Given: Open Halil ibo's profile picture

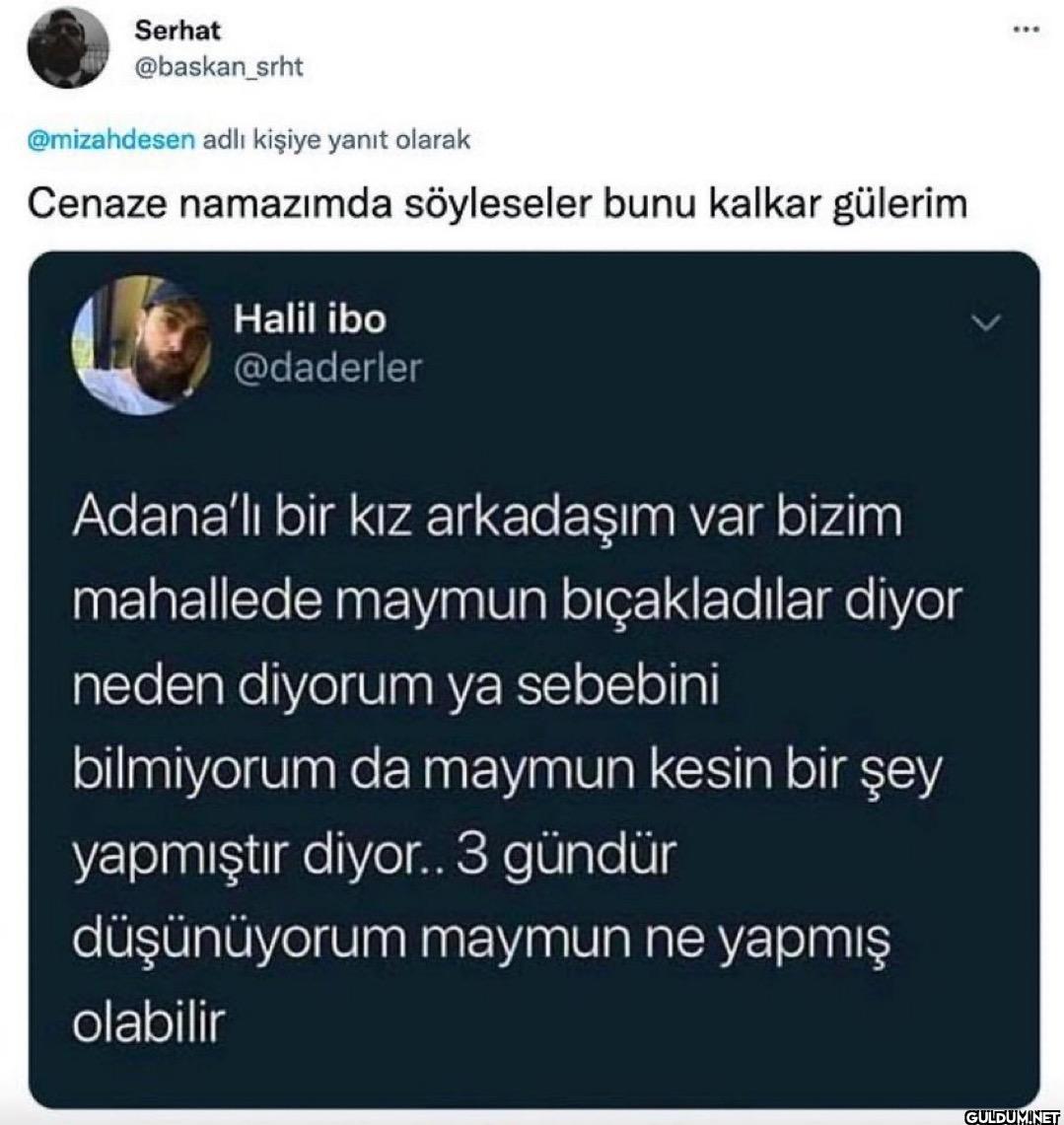Looking at the screenshot, I should [143, 345].
